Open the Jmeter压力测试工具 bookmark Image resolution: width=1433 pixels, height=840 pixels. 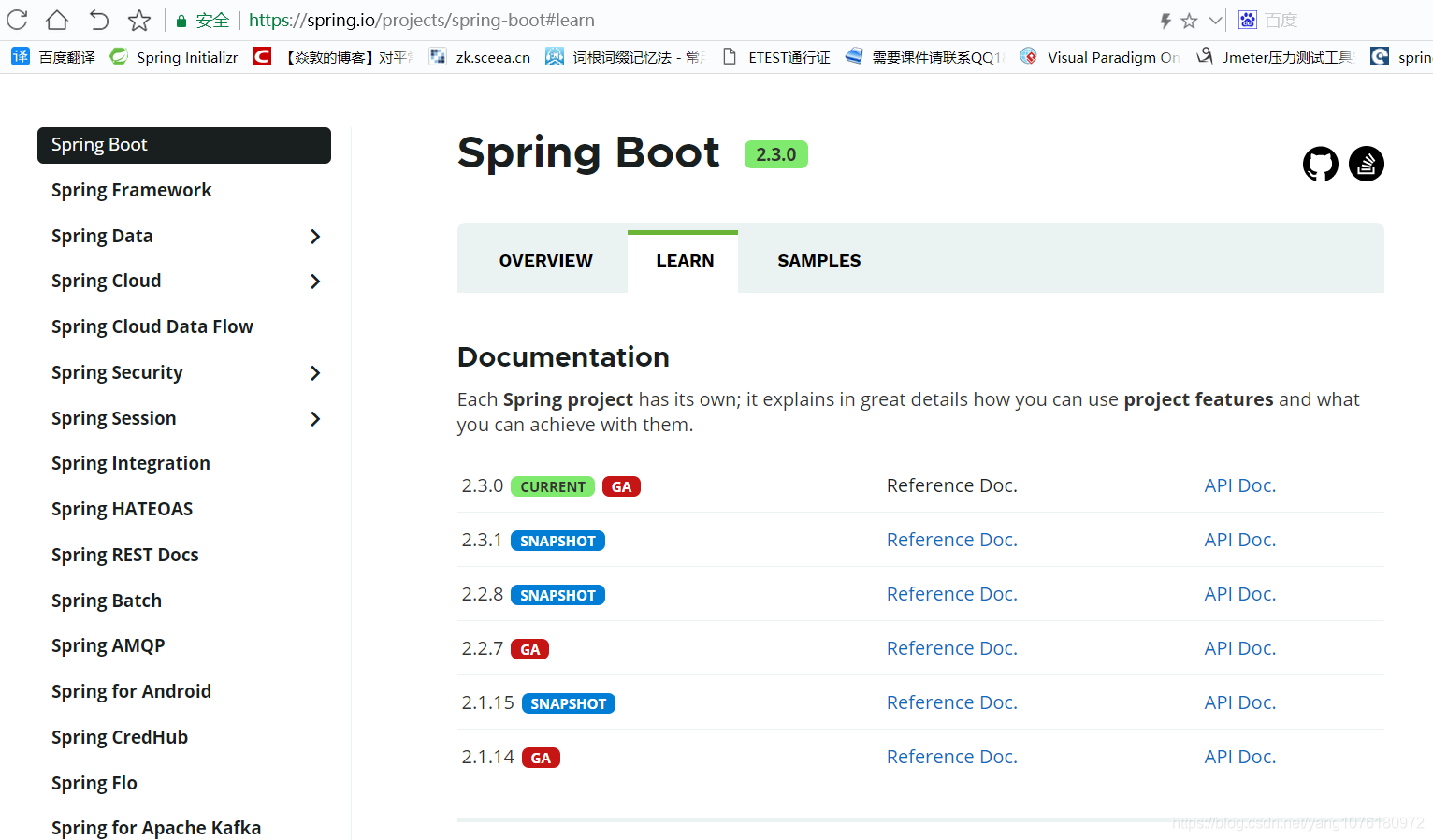coord(1275,57)
